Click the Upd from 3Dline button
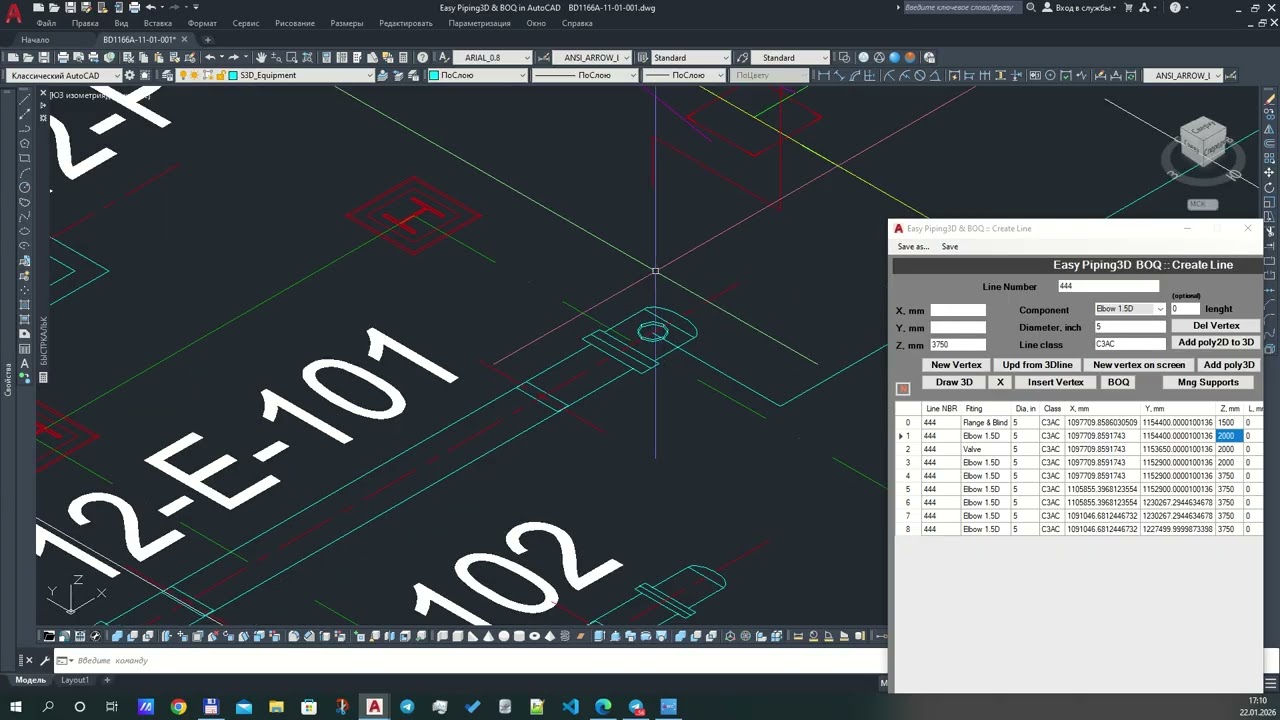The width and height of the screenshot is (1280, 720). tap(1037, 365)
